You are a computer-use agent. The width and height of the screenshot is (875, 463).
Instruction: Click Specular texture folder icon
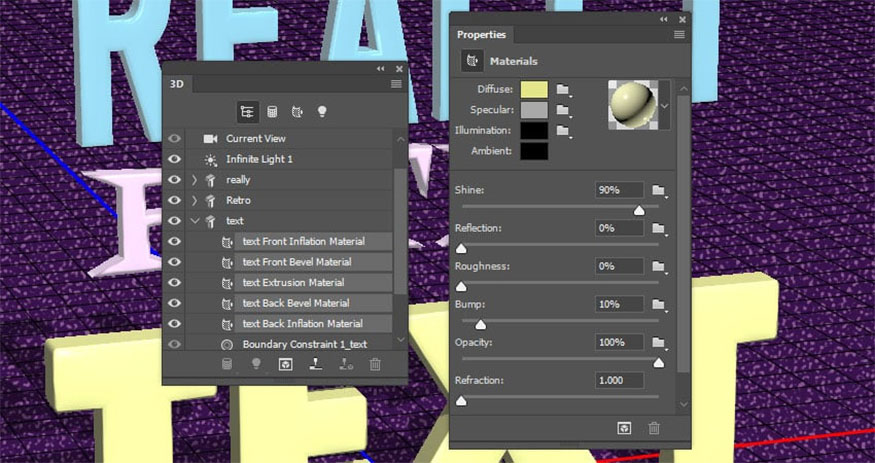click(563, 110)
